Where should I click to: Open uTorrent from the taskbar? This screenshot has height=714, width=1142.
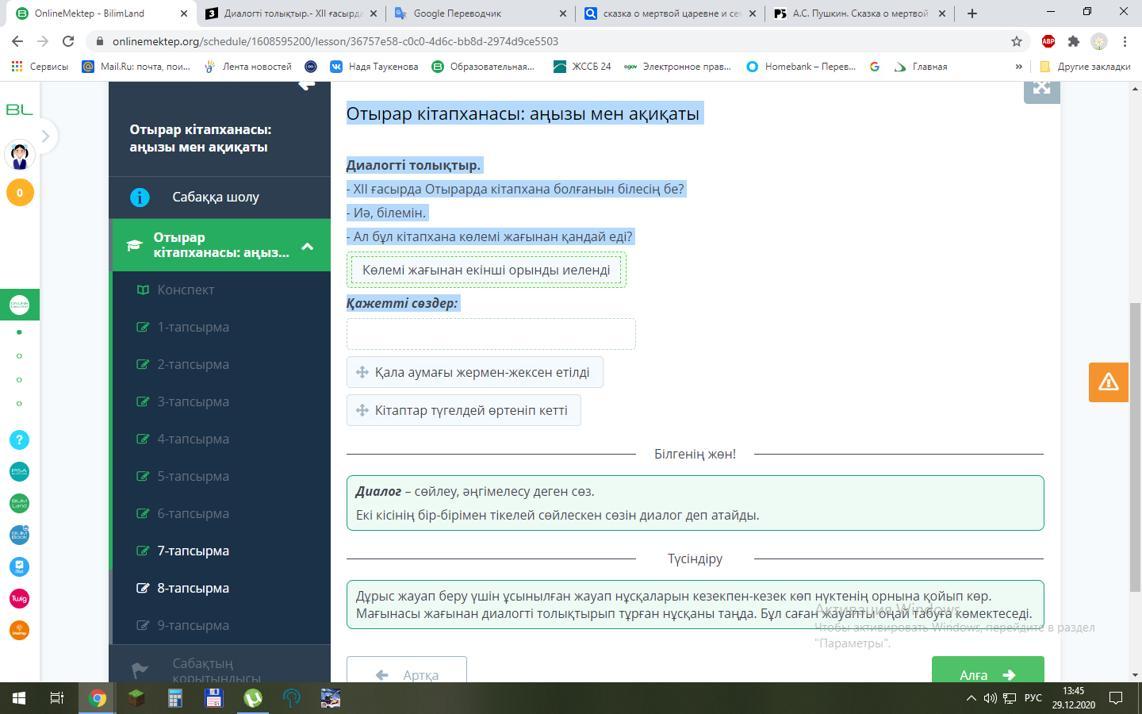[x=253, y=698]
